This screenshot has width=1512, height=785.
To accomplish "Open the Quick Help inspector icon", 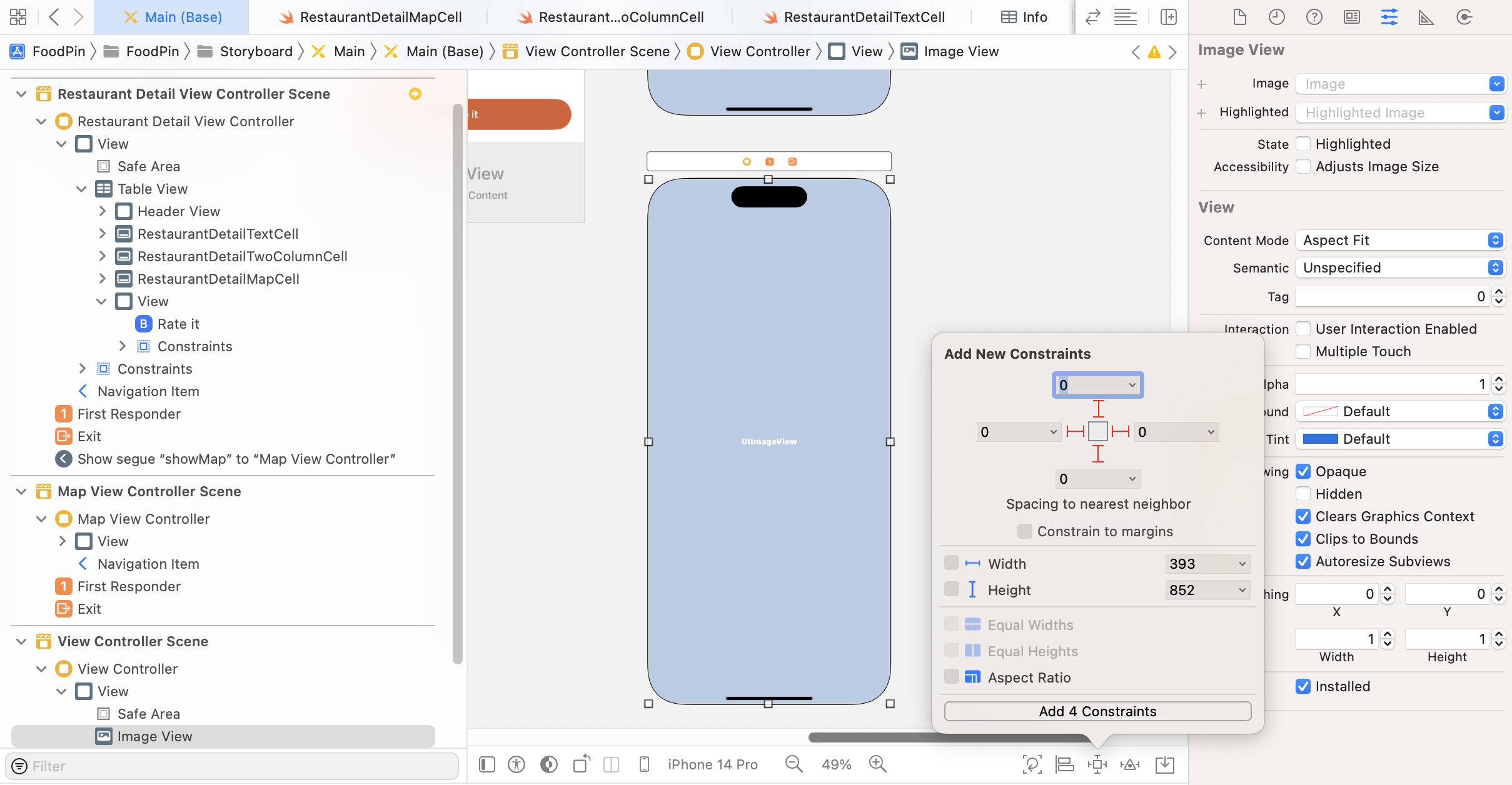I will click(1314, 17).
